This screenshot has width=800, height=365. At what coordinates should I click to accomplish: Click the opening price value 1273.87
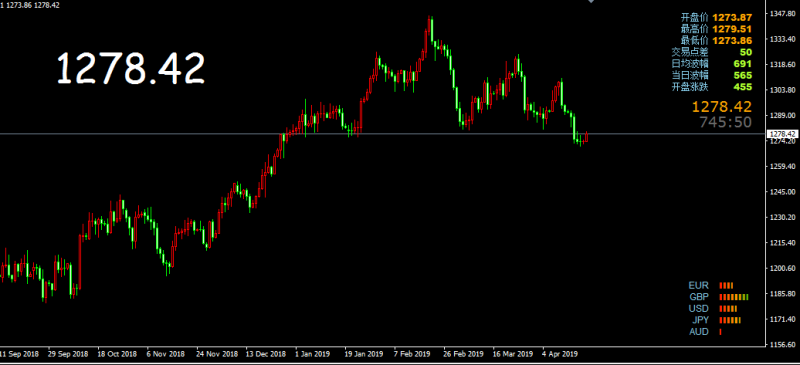click(x=732, y=18)
